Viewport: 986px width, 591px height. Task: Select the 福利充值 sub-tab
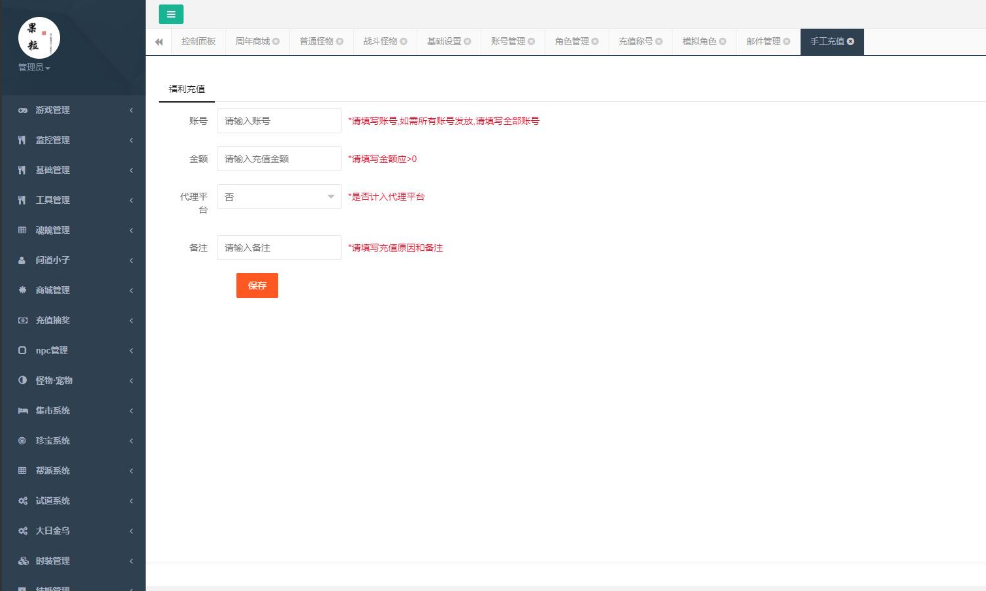187,89
